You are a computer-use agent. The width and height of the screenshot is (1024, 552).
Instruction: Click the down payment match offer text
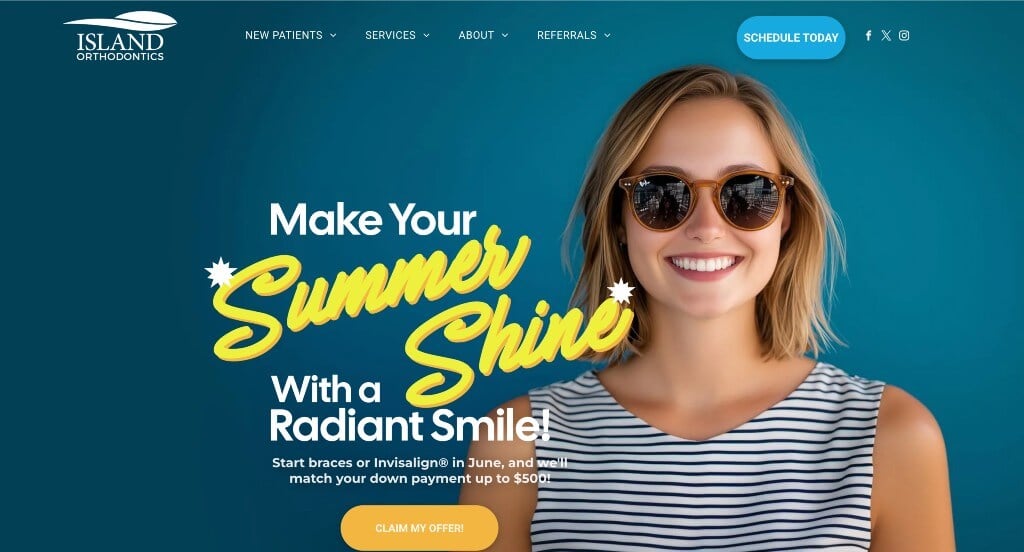[x=419, y=470]
